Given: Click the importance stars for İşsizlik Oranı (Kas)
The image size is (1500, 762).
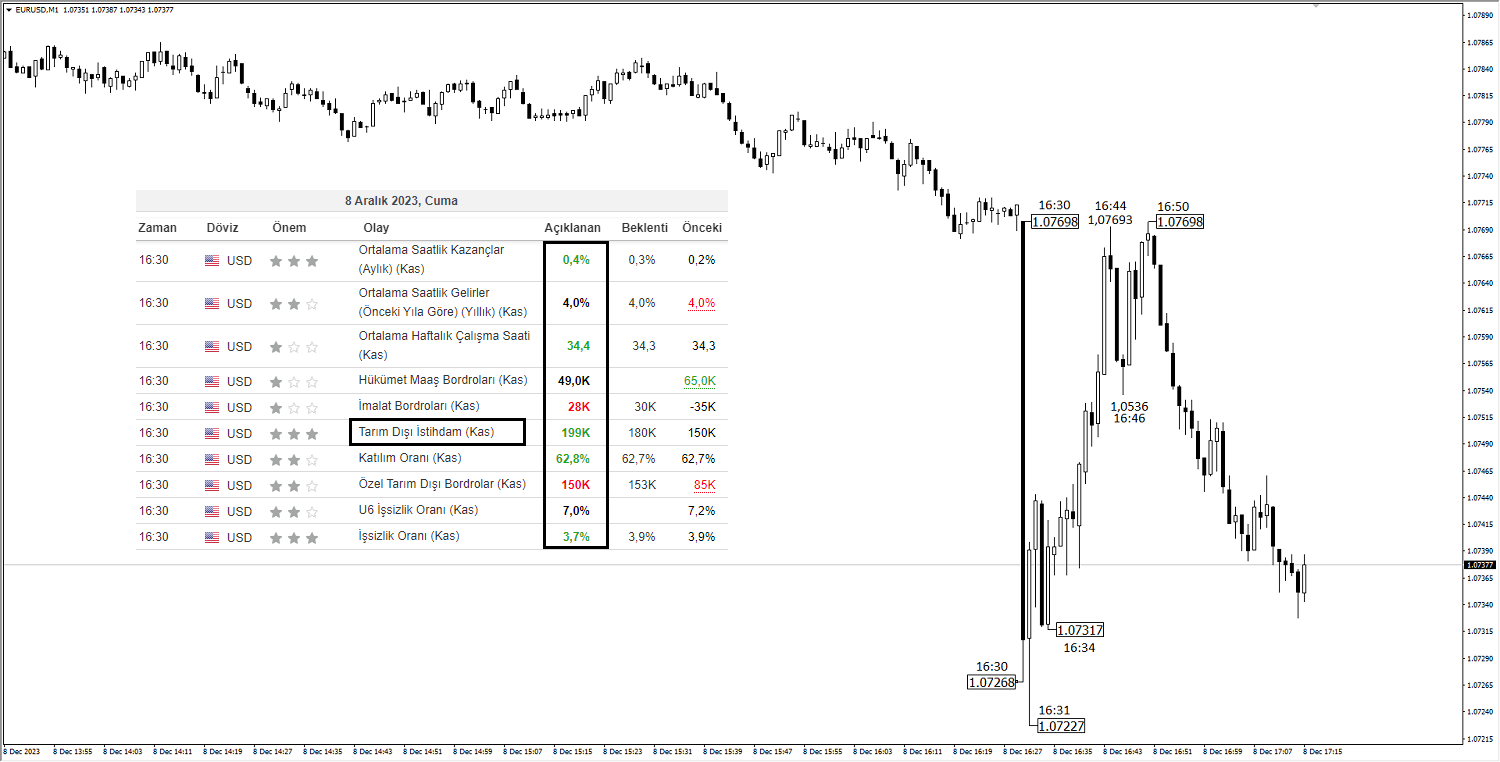Looking at the screenshot, I should click(x=294, y=538).
